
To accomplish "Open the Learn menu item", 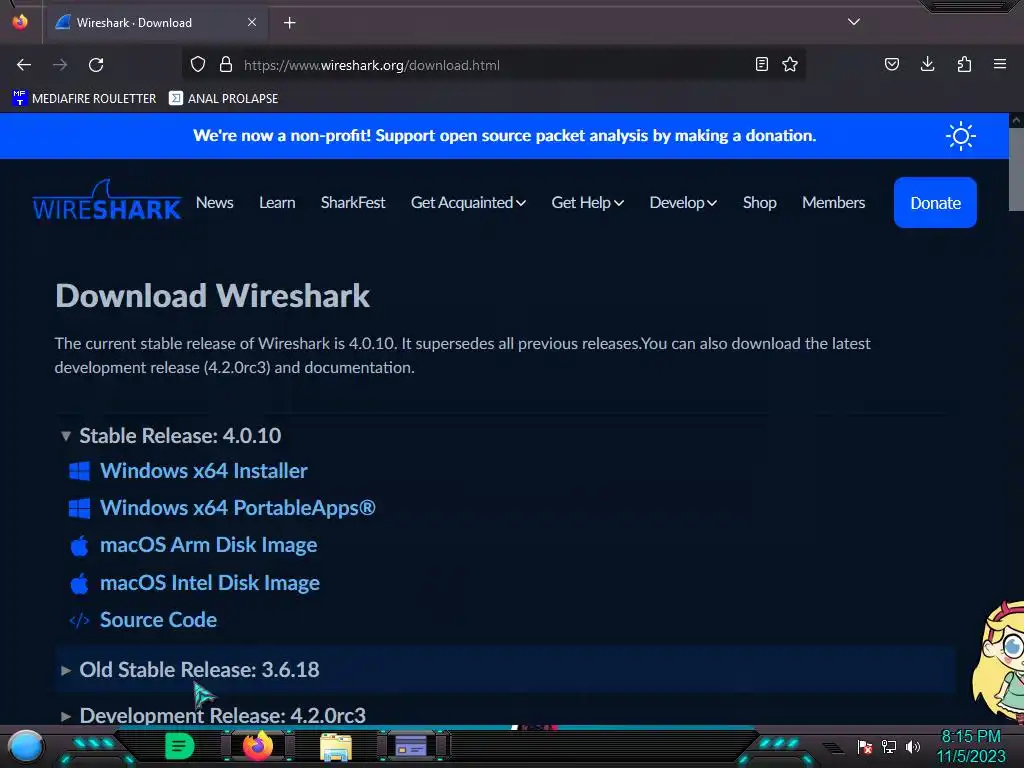I will tap(277, 202).
